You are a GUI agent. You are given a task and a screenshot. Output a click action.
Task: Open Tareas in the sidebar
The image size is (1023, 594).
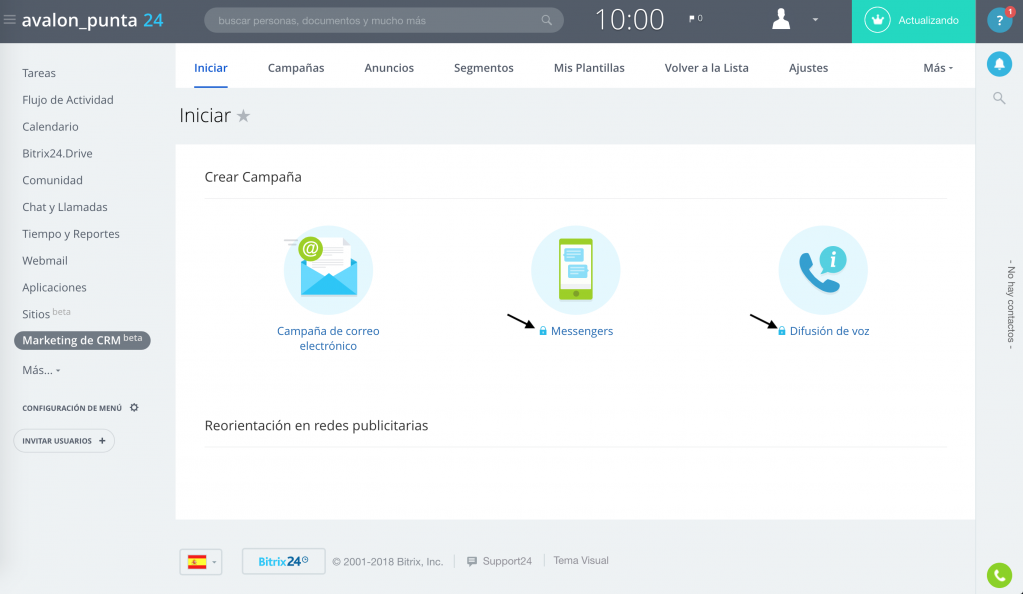39,73
